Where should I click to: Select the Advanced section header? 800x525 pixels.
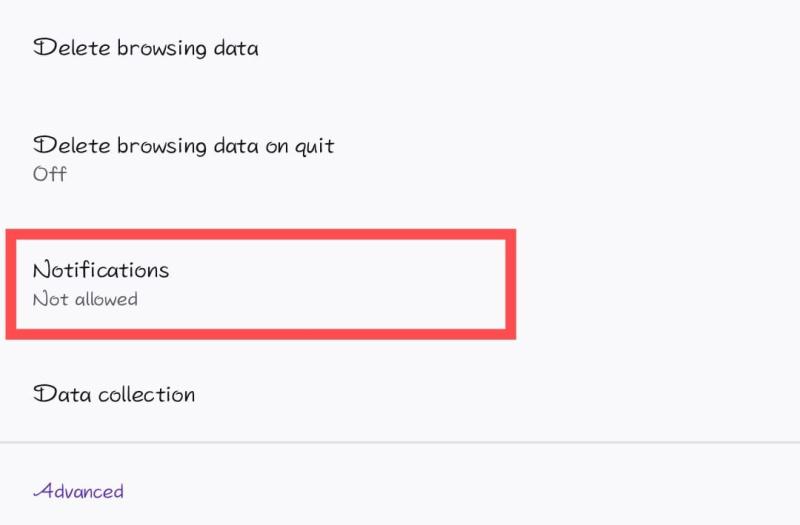78,491
